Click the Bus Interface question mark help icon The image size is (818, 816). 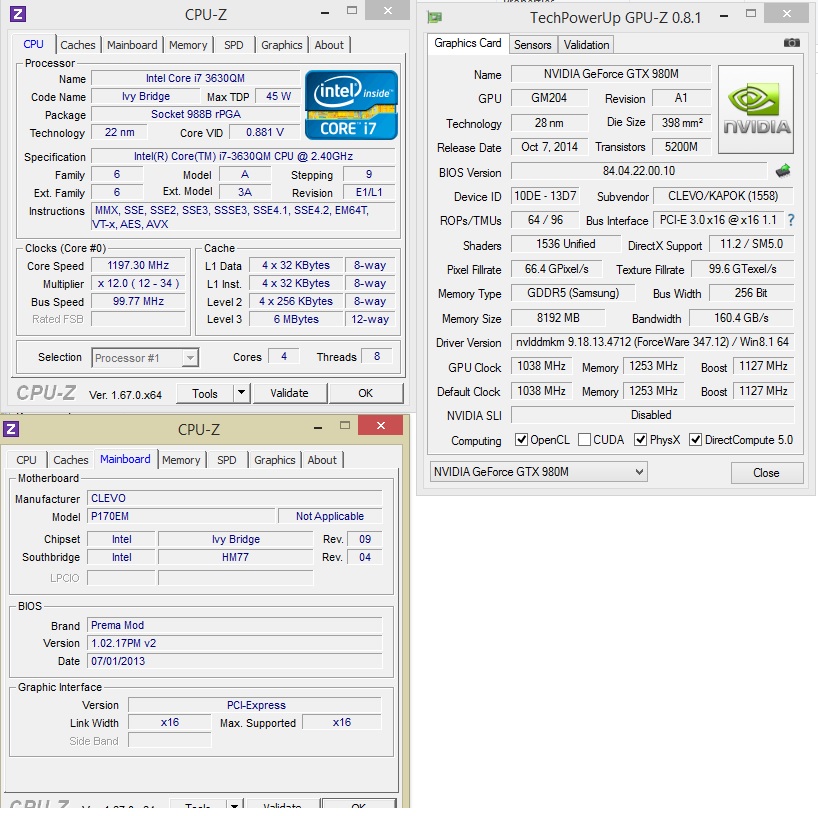(x=791, y=220)
